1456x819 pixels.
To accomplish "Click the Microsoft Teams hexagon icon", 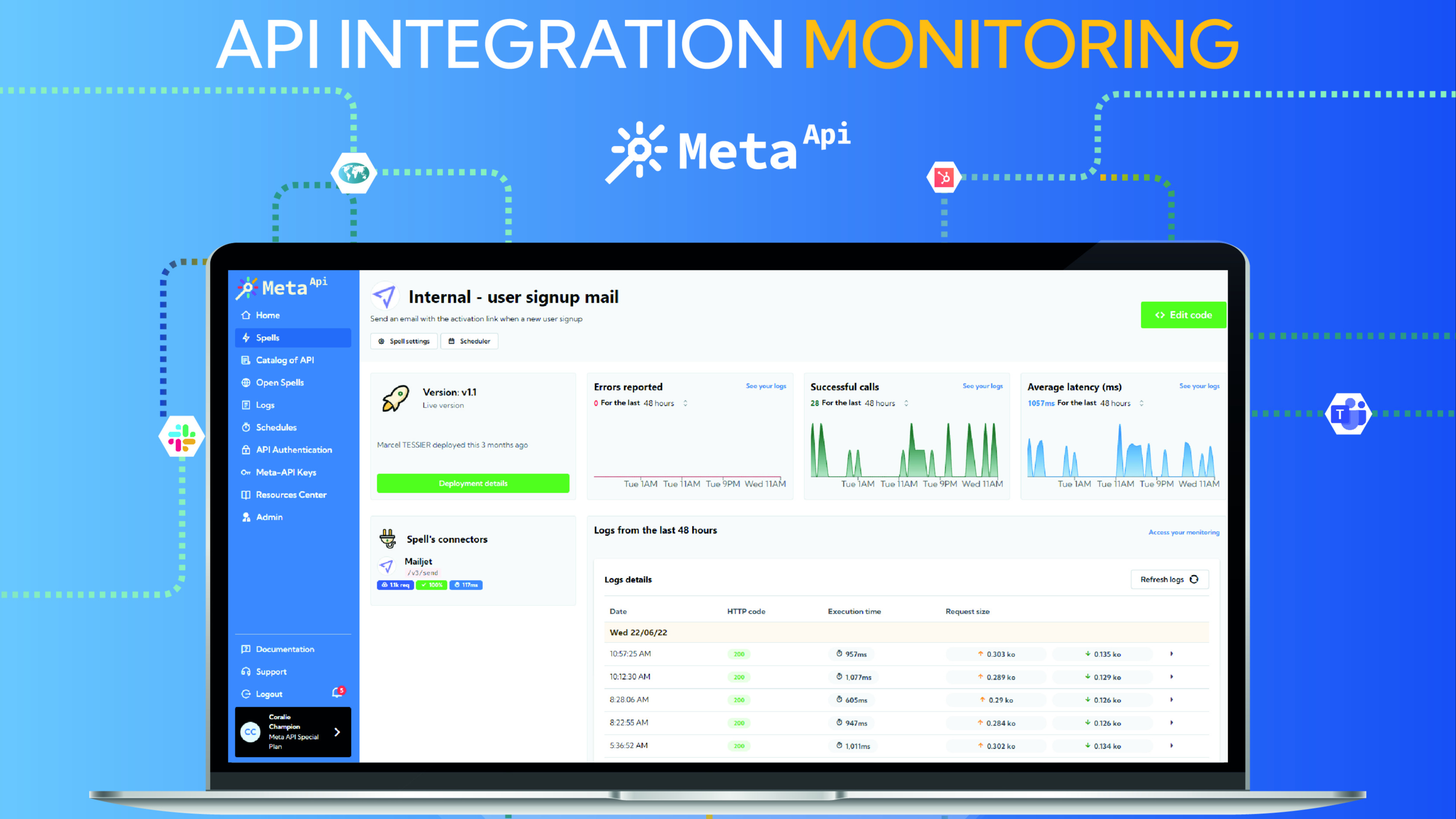I will pyautogui.click(x=1348, y=414).
